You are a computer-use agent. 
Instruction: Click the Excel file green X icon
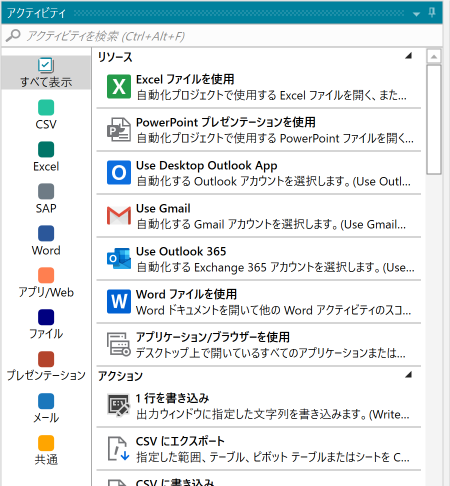click(119, 87)
